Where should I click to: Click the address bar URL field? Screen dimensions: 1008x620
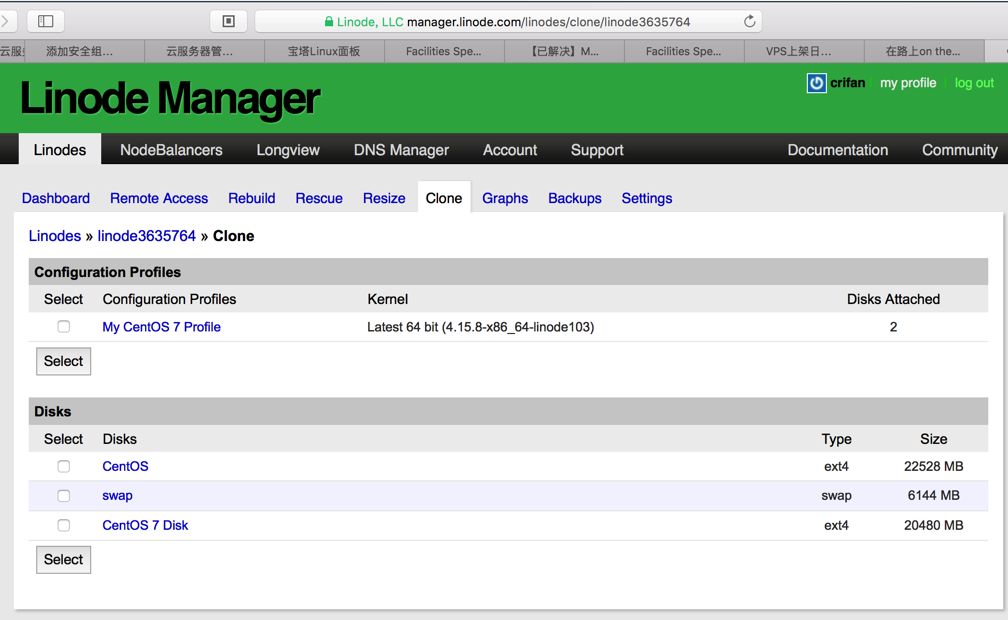[508, 21]
